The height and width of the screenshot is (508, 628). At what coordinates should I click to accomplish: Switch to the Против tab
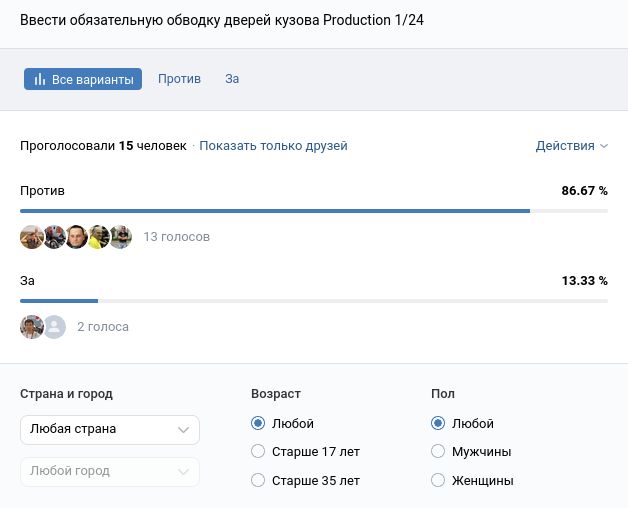(179, 79)
